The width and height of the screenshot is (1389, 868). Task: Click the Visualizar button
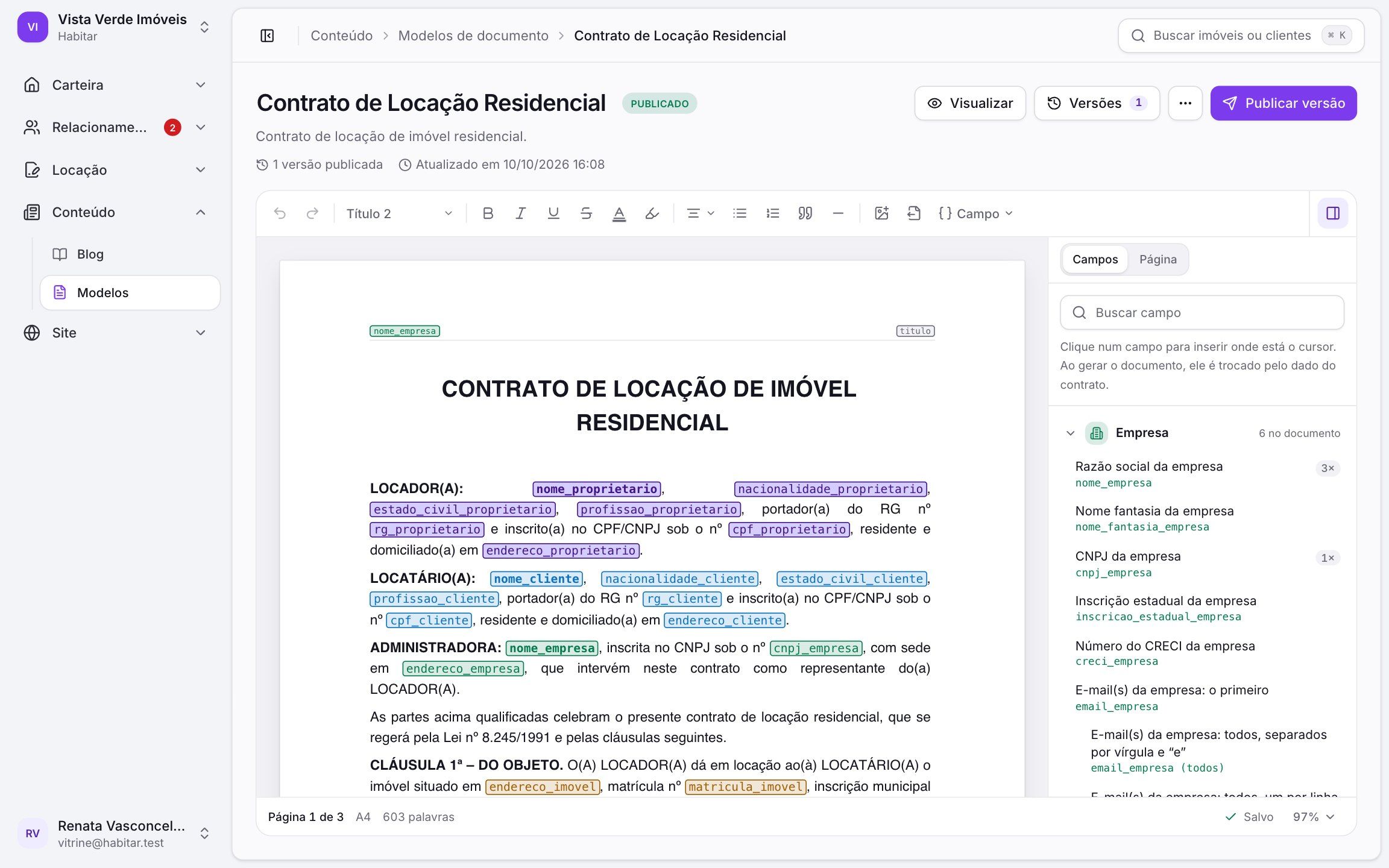[x=970, y=103]
